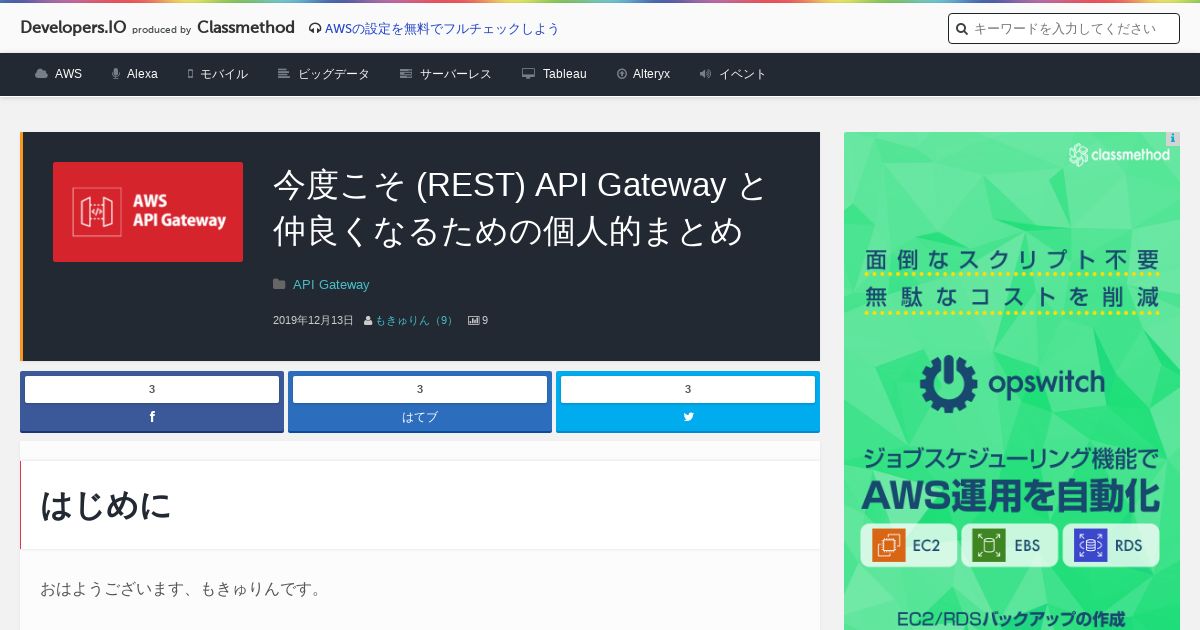Click the microphone icon next to Alexa

[116, 74]
